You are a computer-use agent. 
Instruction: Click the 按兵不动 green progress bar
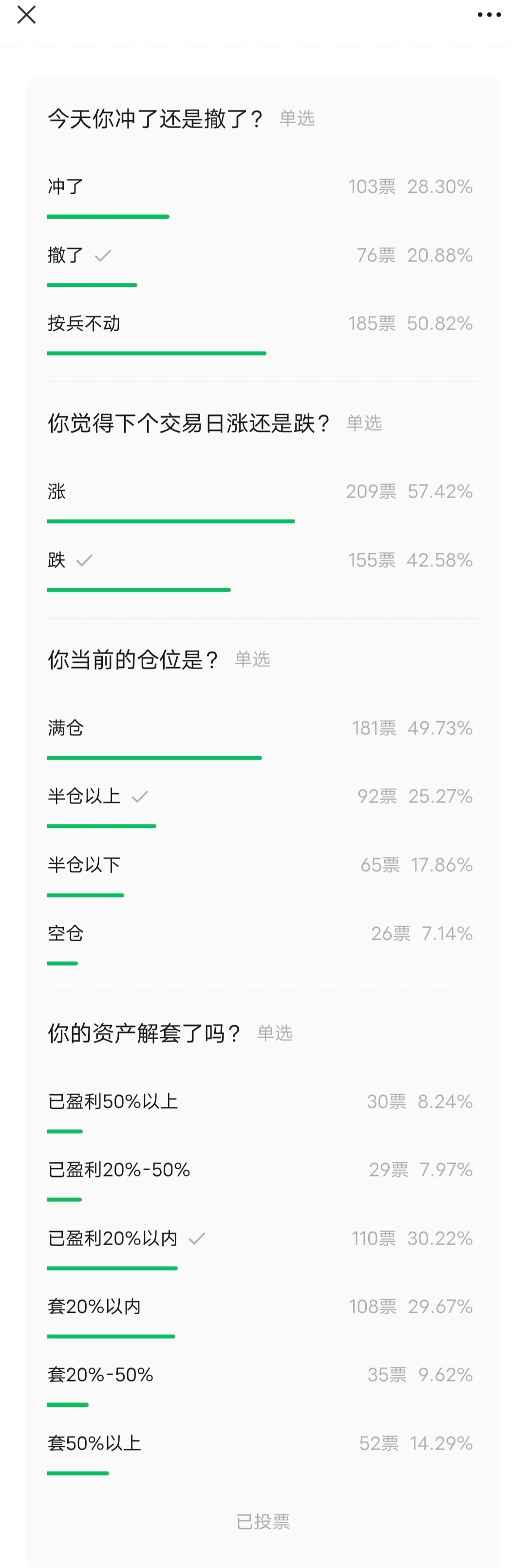156,353
